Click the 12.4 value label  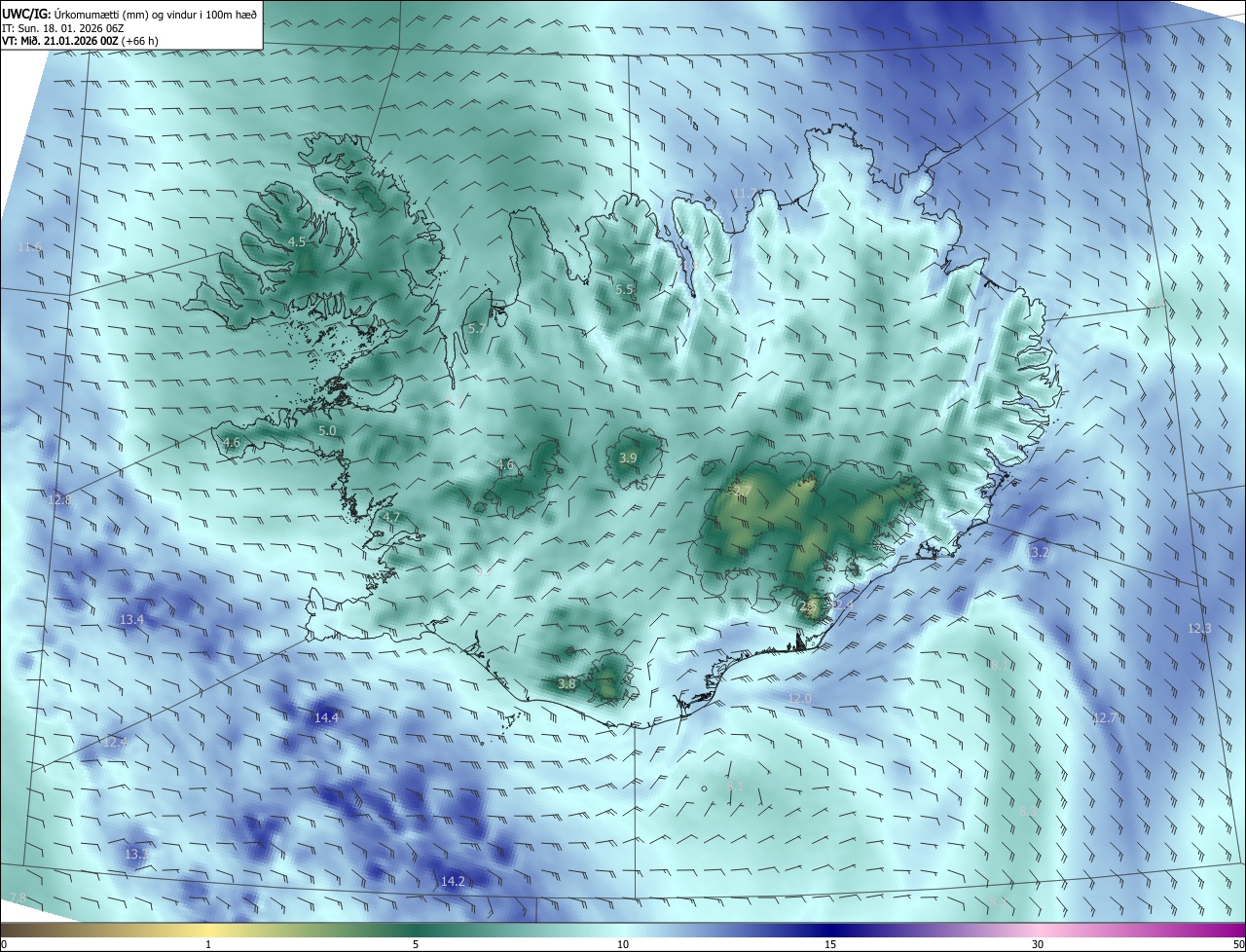click(x=114, y=743)
